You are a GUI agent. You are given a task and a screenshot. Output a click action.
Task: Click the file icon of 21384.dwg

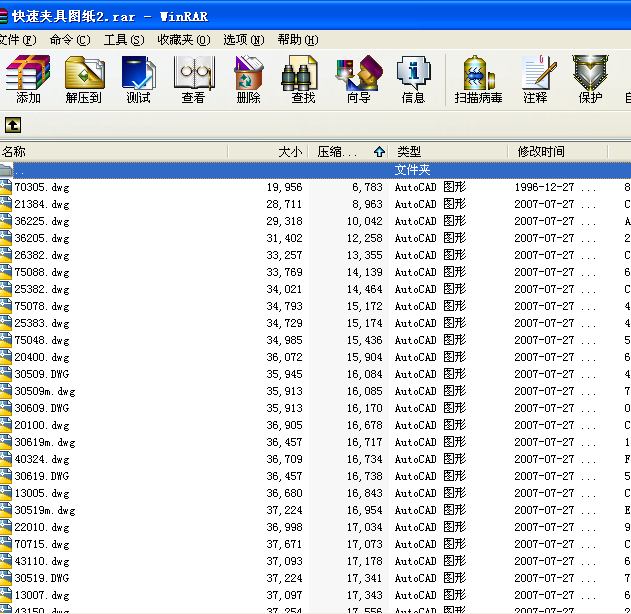[x=6, y=204]
